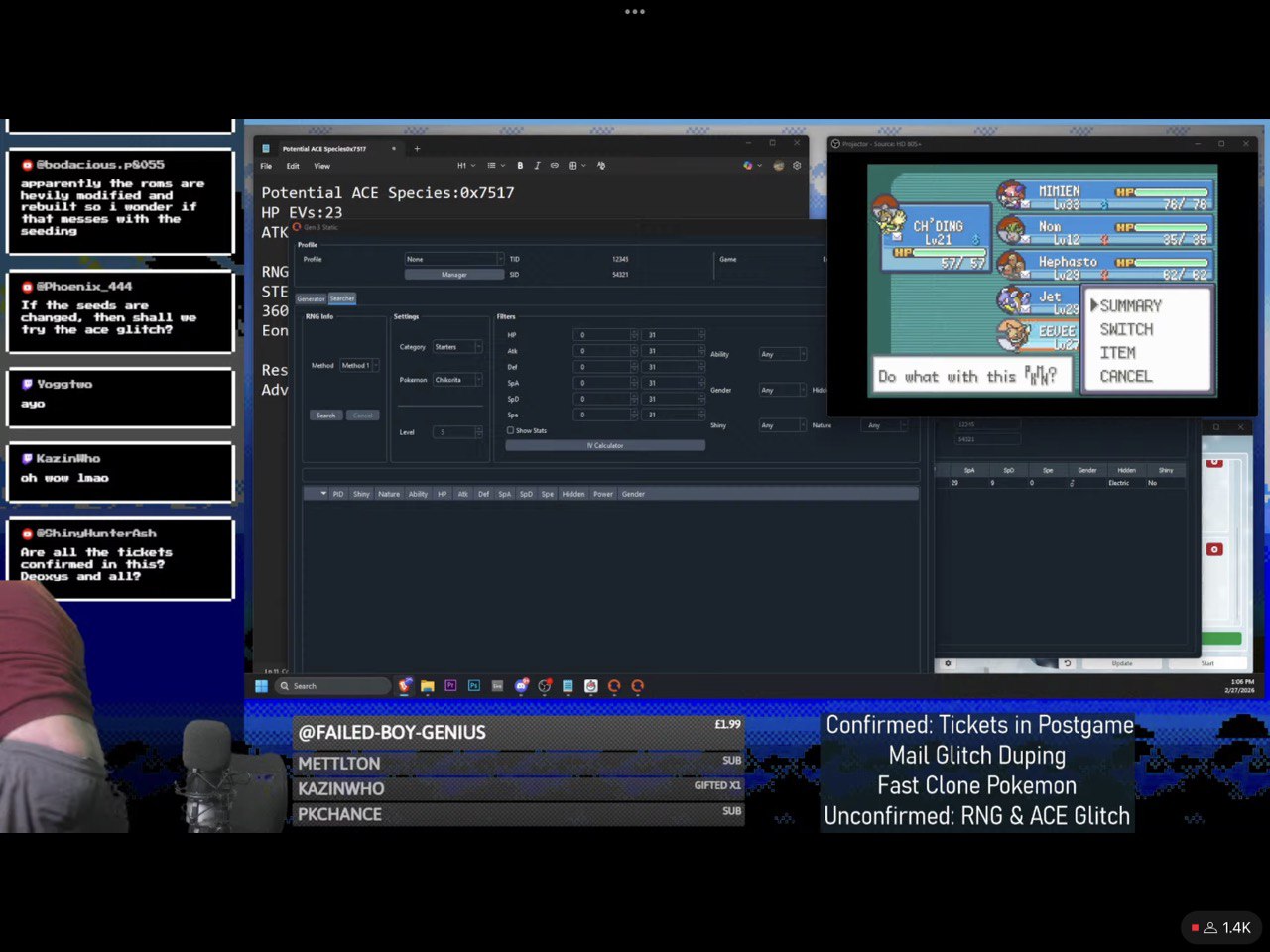
Task: Click the Start button in background window
Action: tap(1207, 663)
